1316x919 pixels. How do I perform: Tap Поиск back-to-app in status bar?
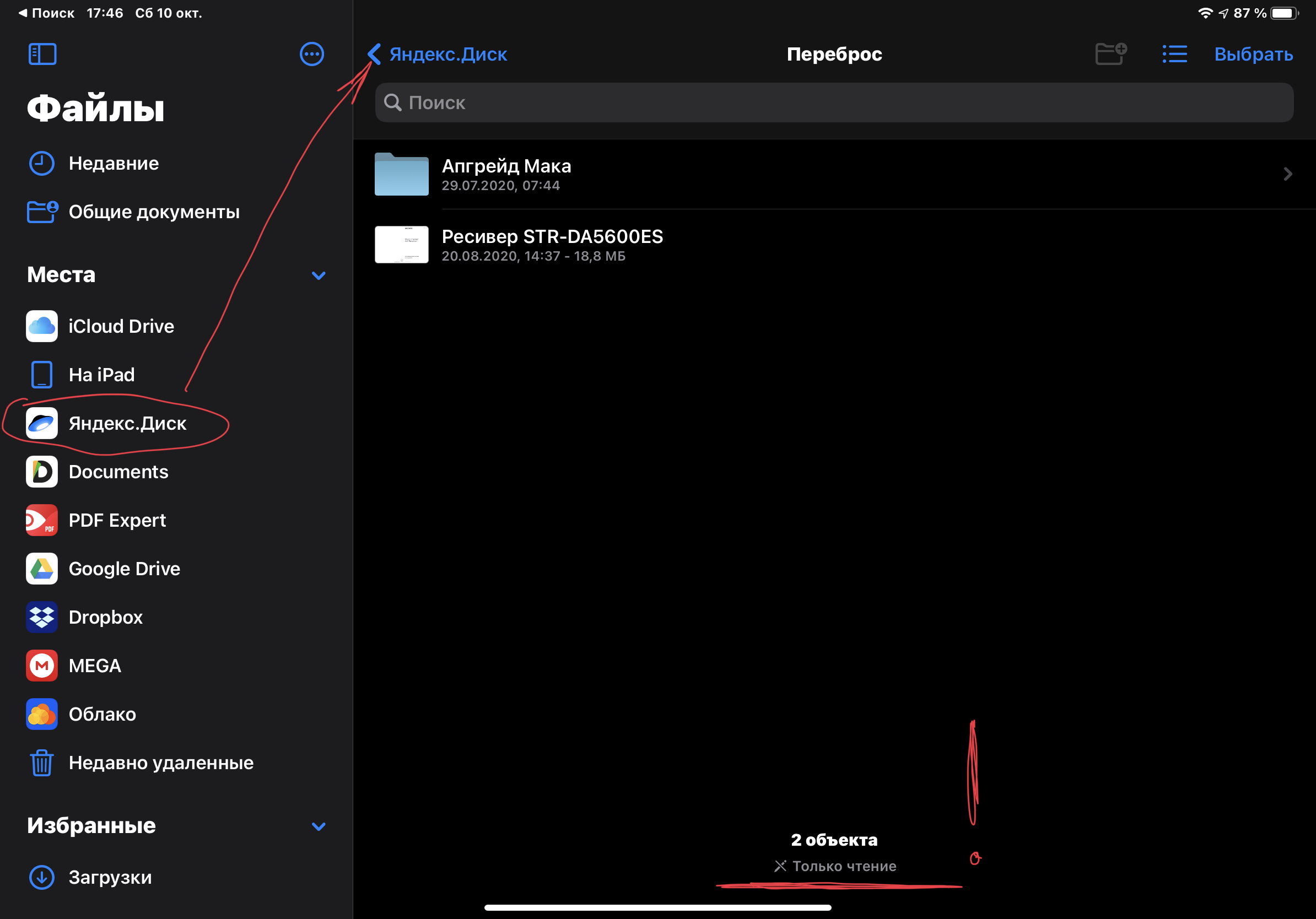(47, 13)
